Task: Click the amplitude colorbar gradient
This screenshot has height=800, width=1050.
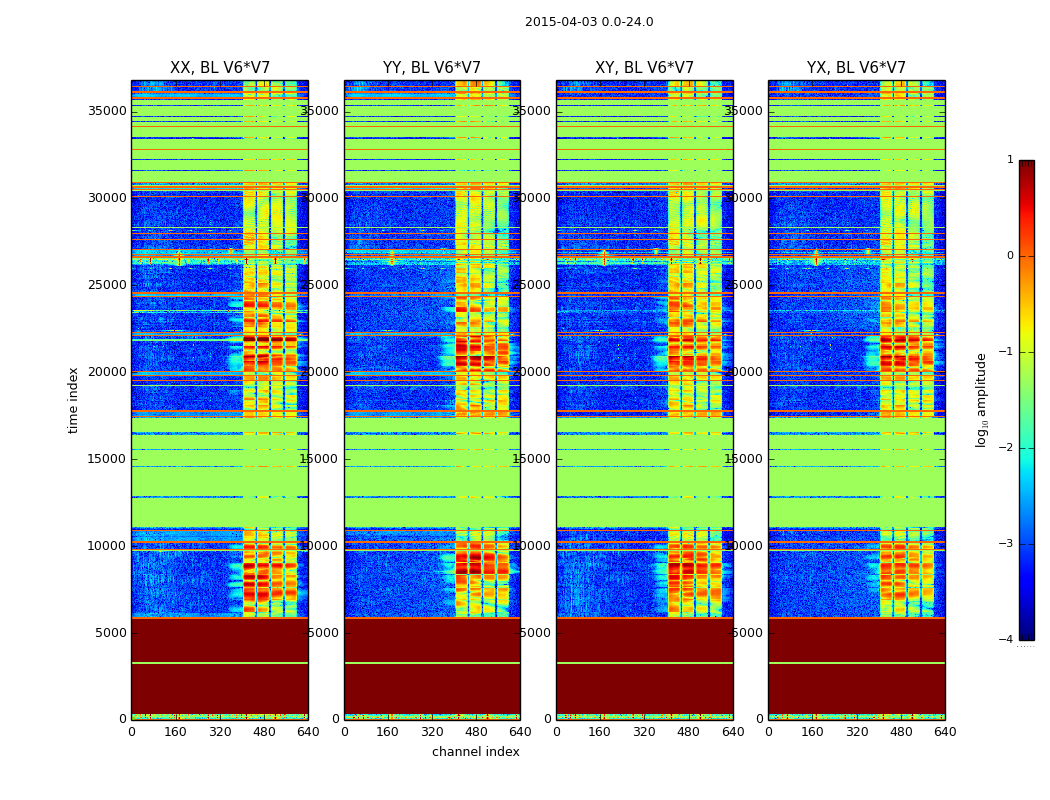Action: 1027,400
